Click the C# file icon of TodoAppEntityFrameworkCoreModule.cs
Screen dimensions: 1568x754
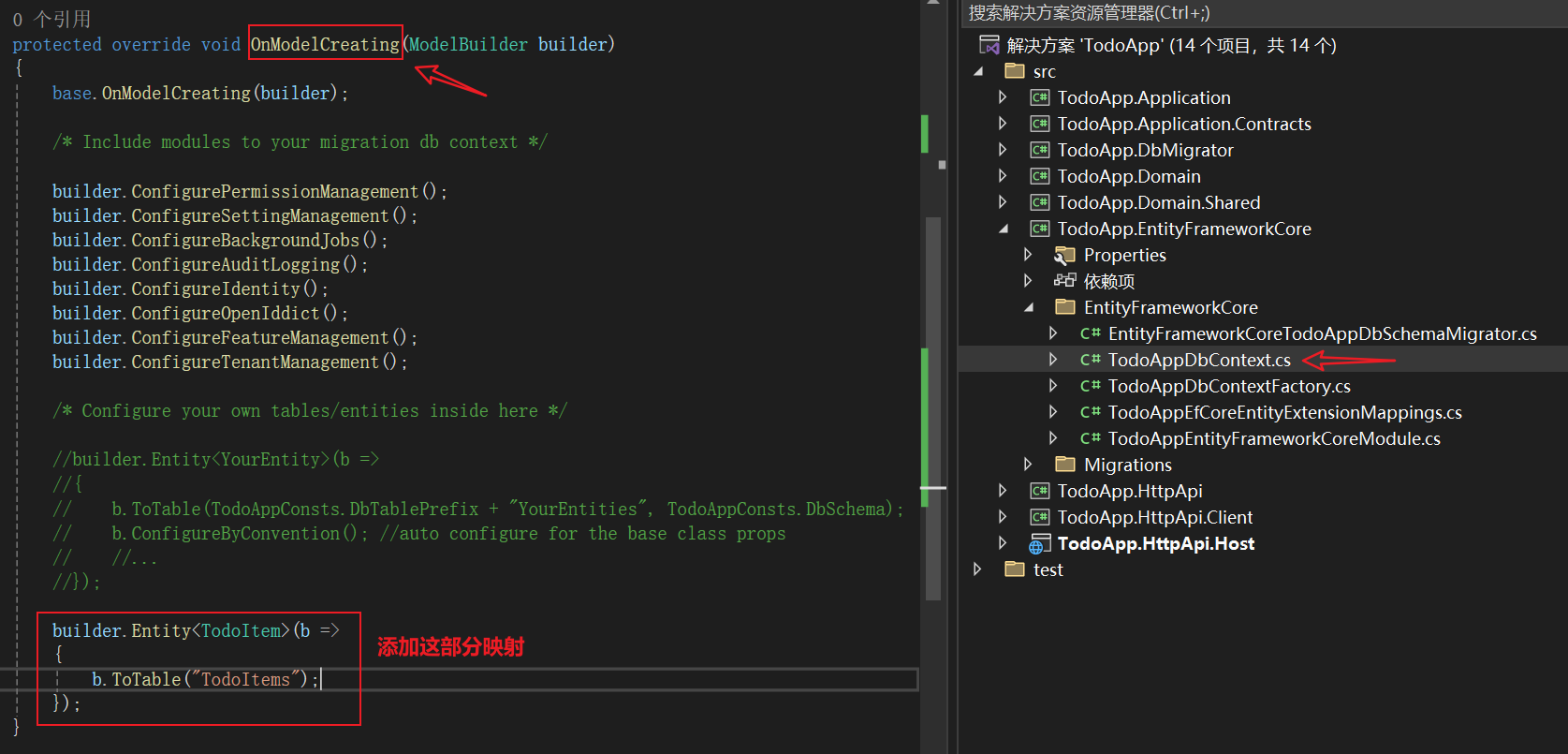[1090, 438]
